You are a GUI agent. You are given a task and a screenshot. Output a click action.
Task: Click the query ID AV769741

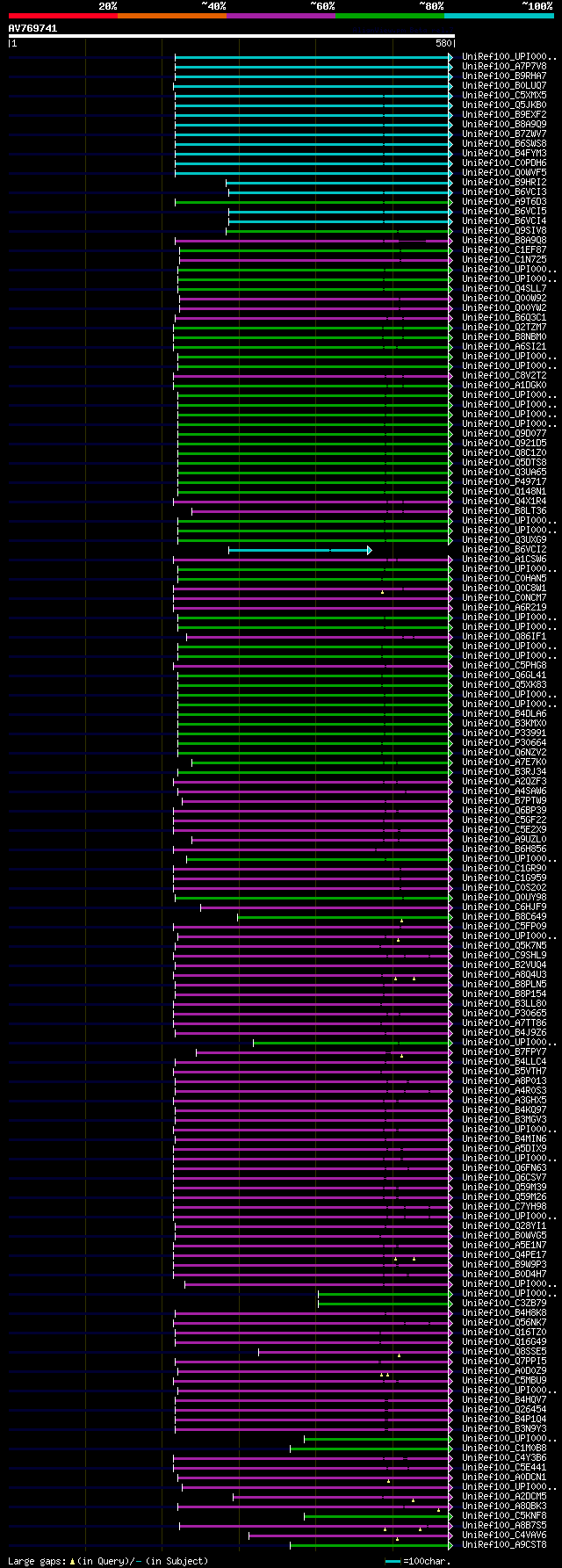[x=33, y=28]
